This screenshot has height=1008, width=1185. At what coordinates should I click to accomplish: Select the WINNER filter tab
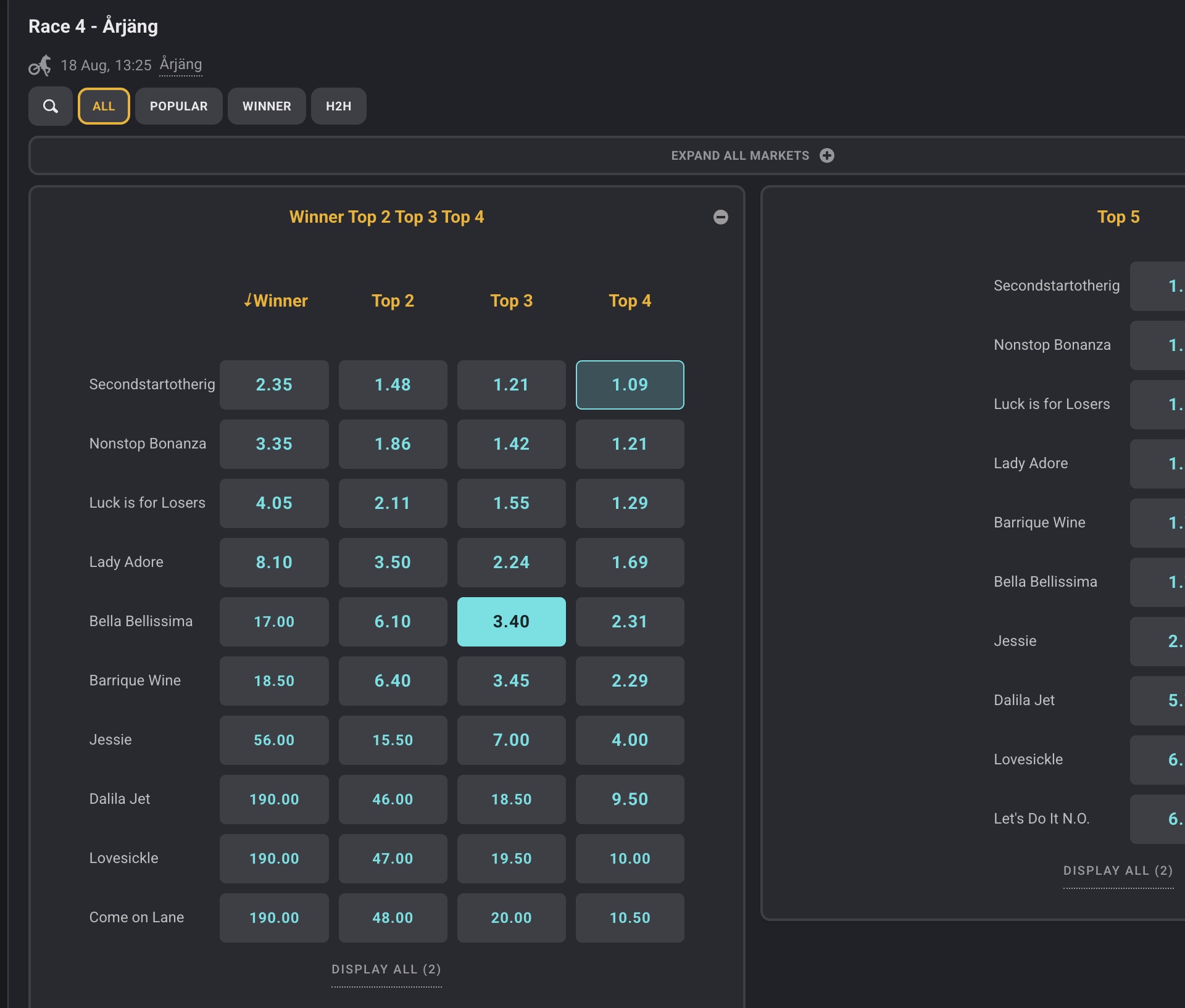[267, 106]
